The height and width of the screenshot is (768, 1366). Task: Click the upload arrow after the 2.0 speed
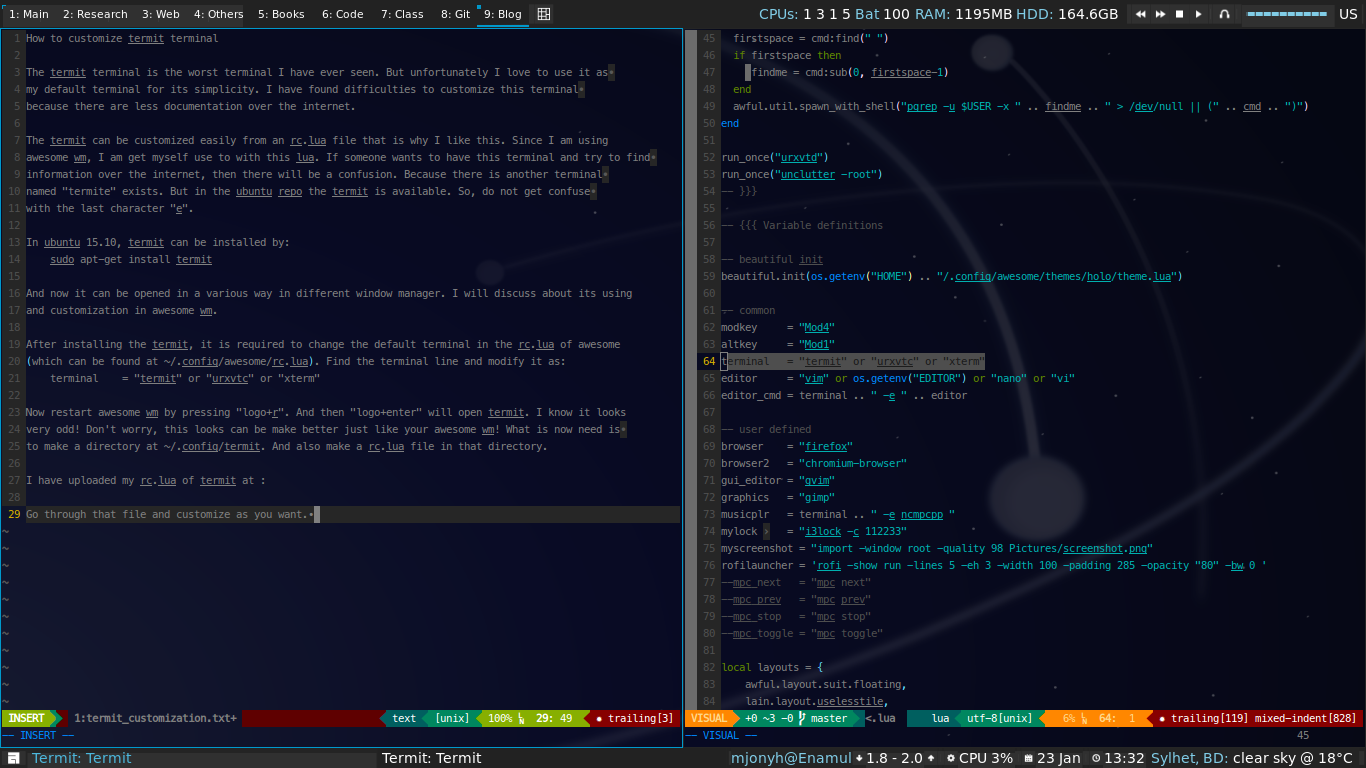click(931, 757)
